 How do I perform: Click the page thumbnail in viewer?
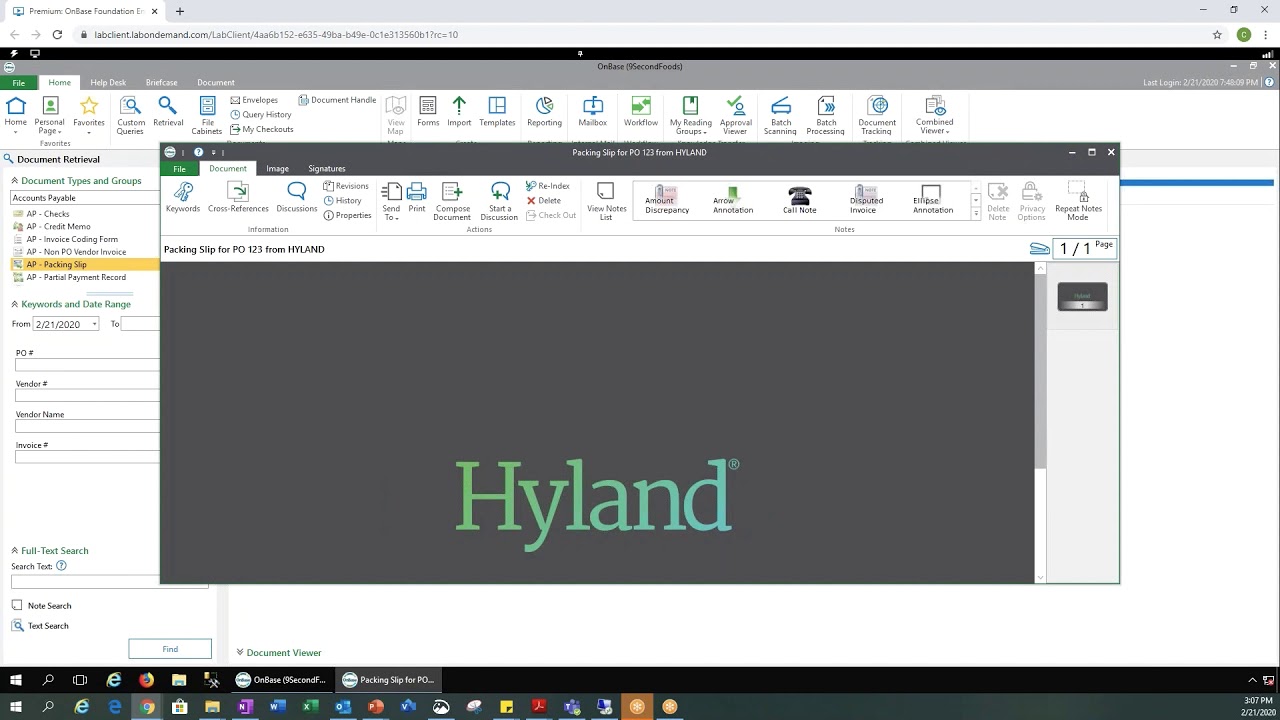click(1082, 297)
